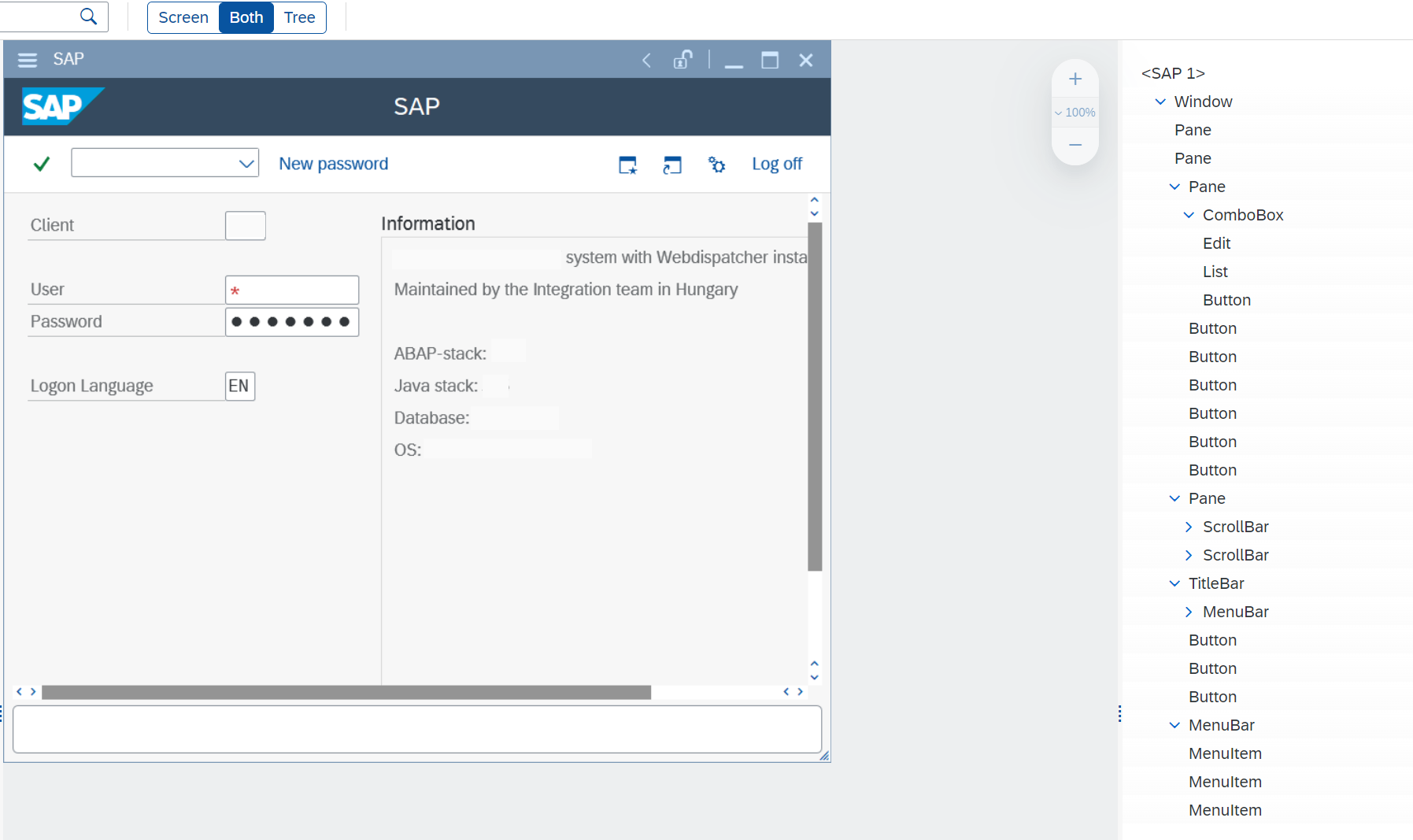Open the command field dropdown arrow
The image size is (1413, 840).
click(246, 164)
